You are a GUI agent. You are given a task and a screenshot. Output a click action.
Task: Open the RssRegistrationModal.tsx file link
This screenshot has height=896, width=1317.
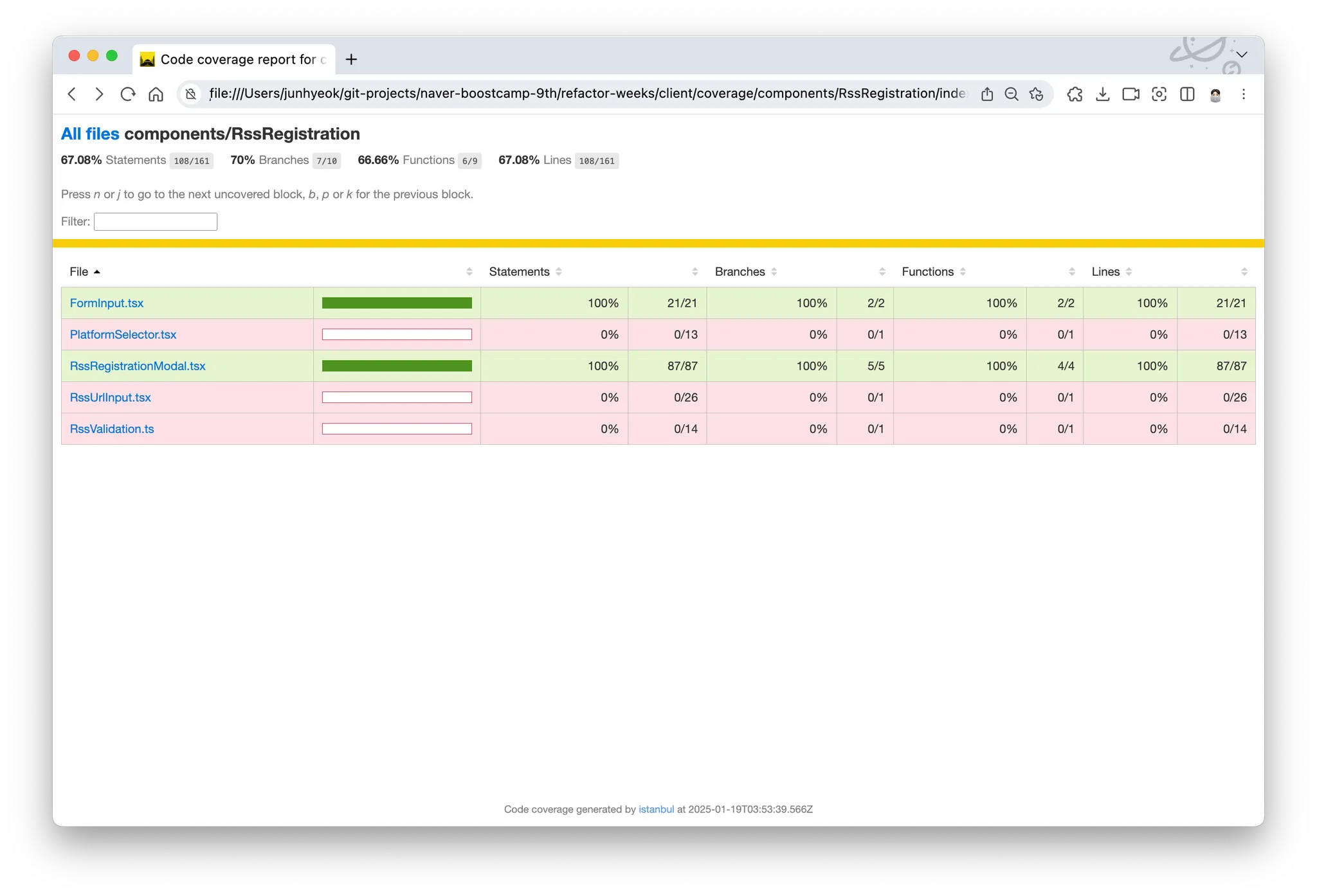[x=138, y=366]
